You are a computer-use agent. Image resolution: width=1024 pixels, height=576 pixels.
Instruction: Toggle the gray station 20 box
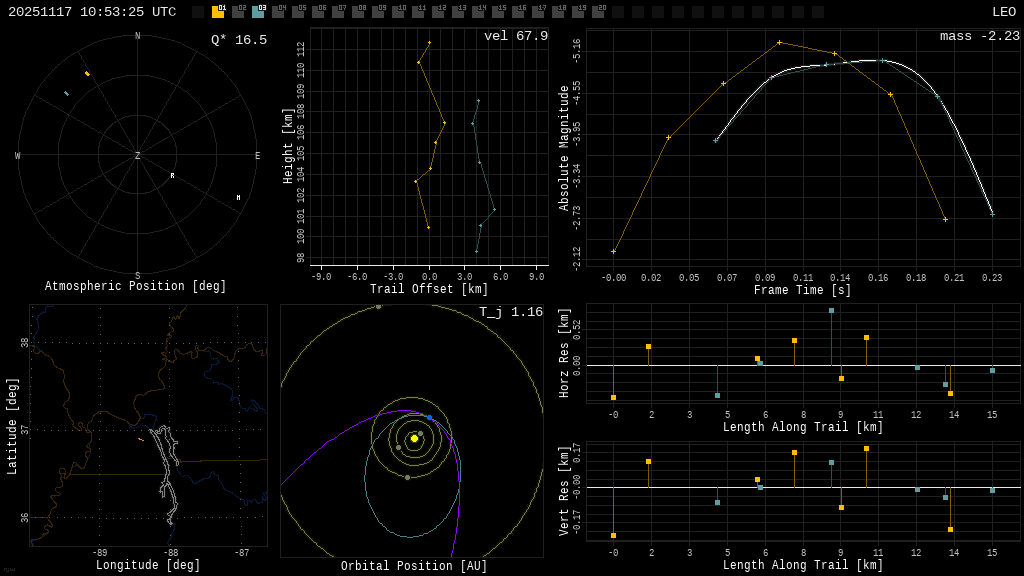(x=598, y=12)
